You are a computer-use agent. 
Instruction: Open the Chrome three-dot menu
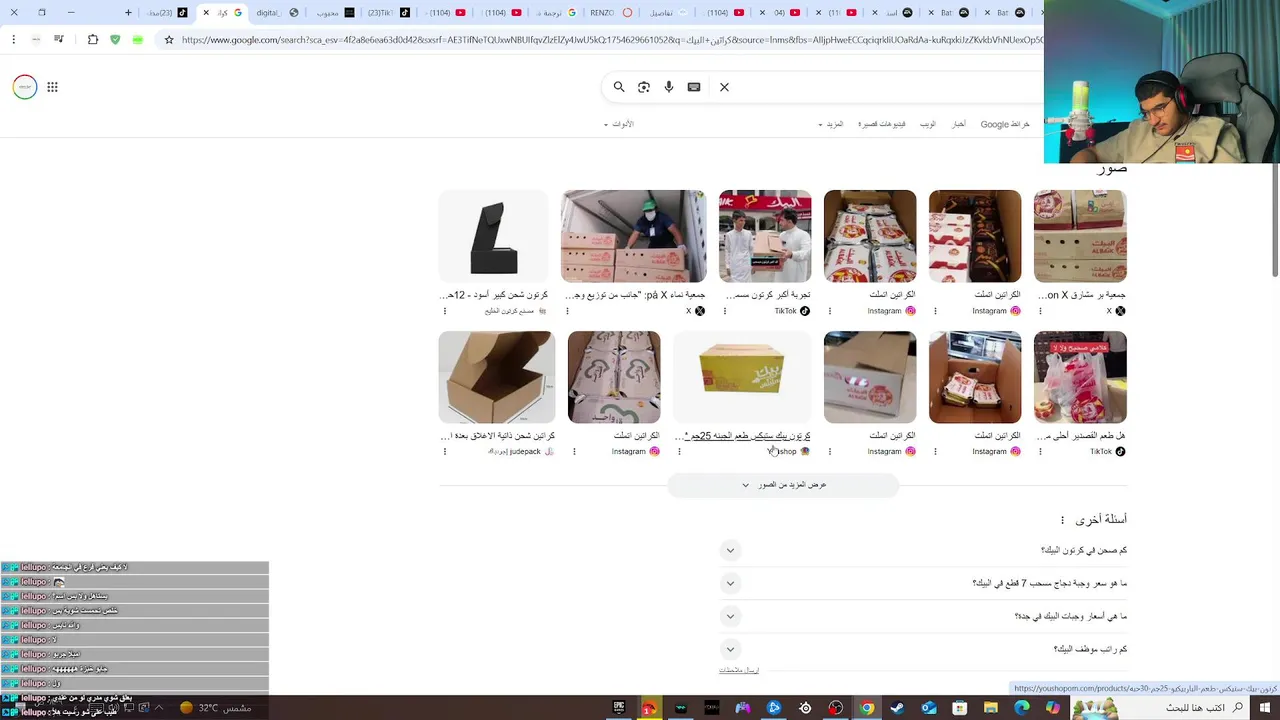coord(13,40)
